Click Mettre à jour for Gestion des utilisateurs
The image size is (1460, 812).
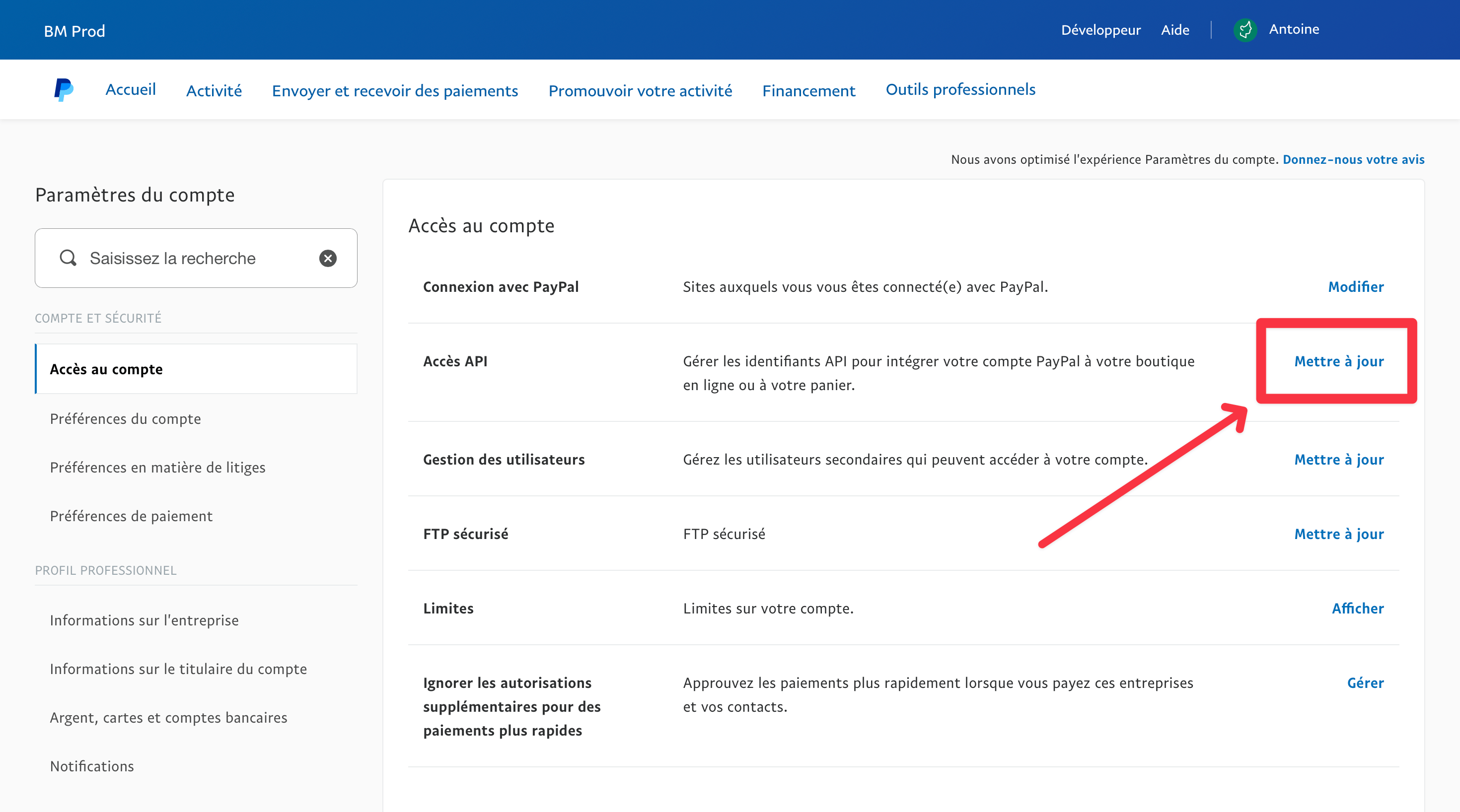1339,460
